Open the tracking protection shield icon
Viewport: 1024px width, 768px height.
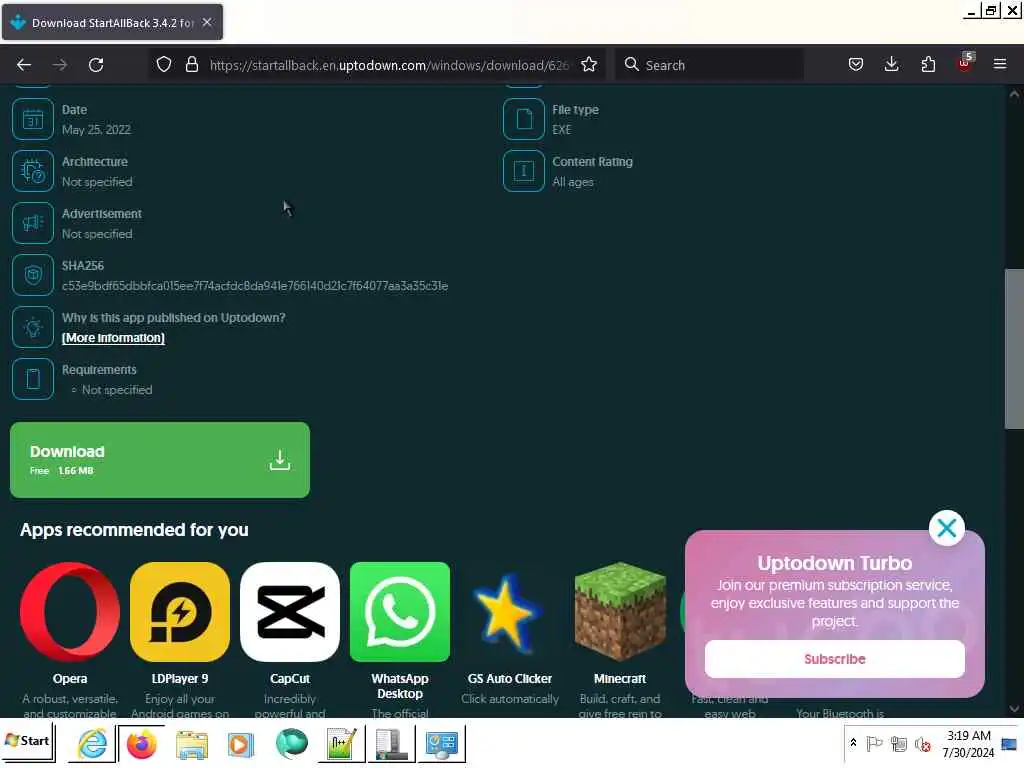164,65
